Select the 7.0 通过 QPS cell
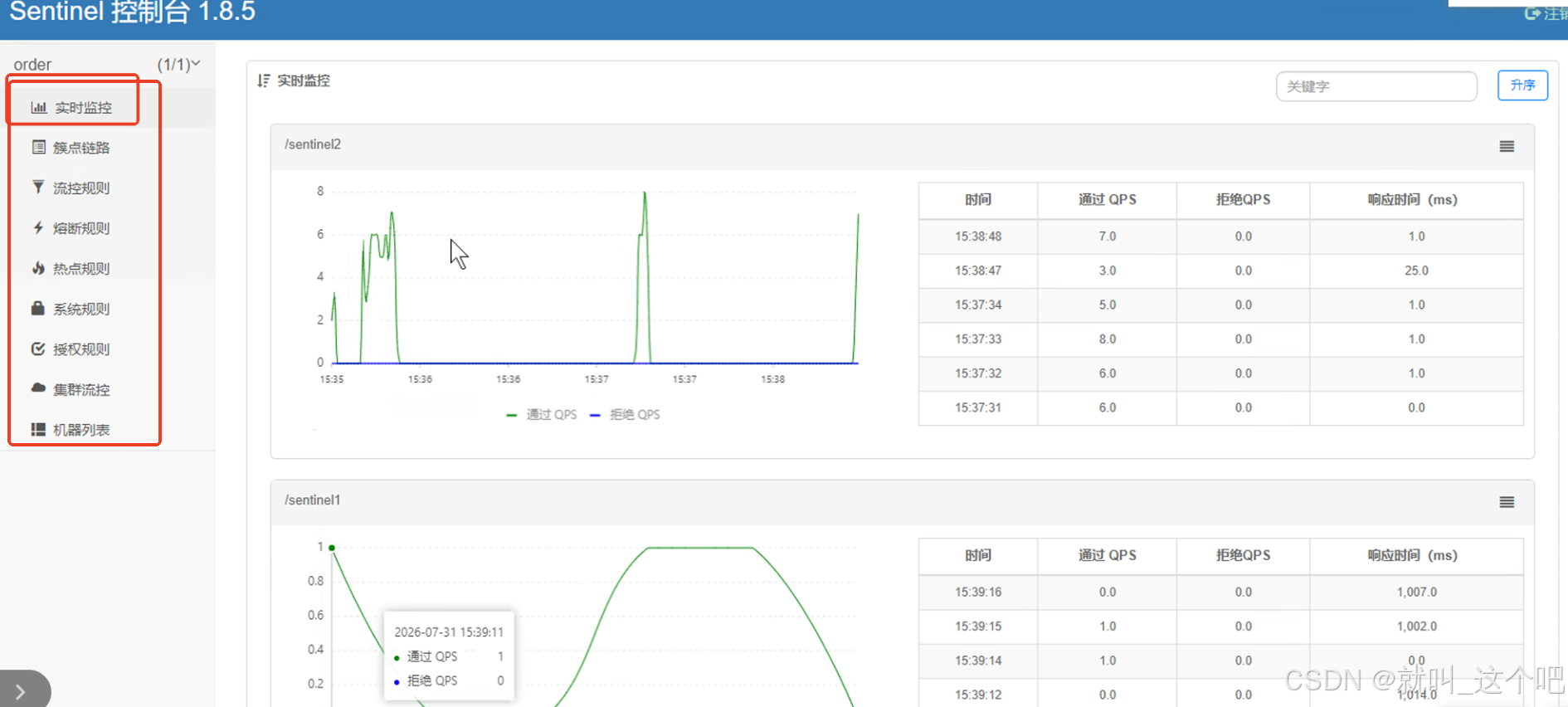 point(1107,236)
